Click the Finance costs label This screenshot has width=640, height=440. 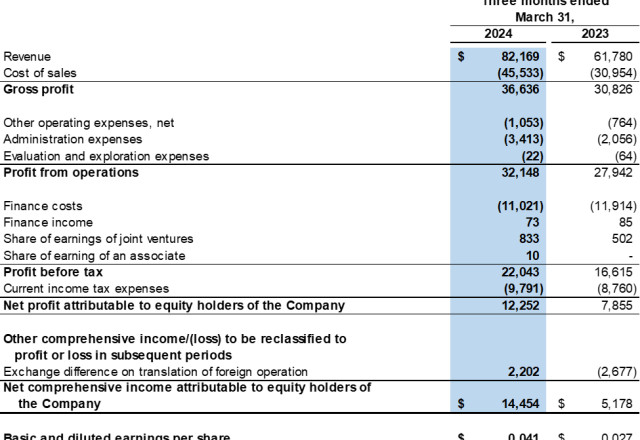(42, 206)
